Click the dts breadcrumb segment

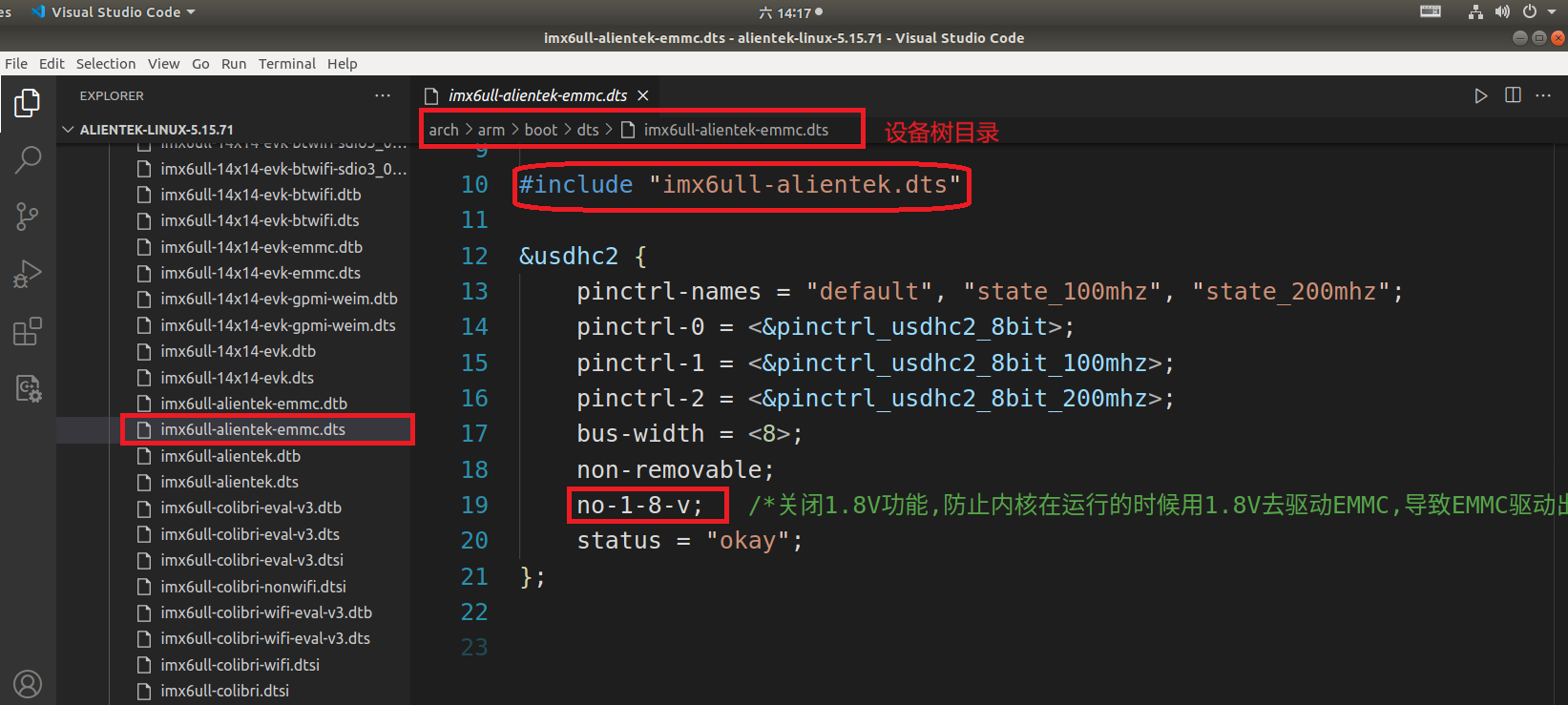[x=588, y=130]
